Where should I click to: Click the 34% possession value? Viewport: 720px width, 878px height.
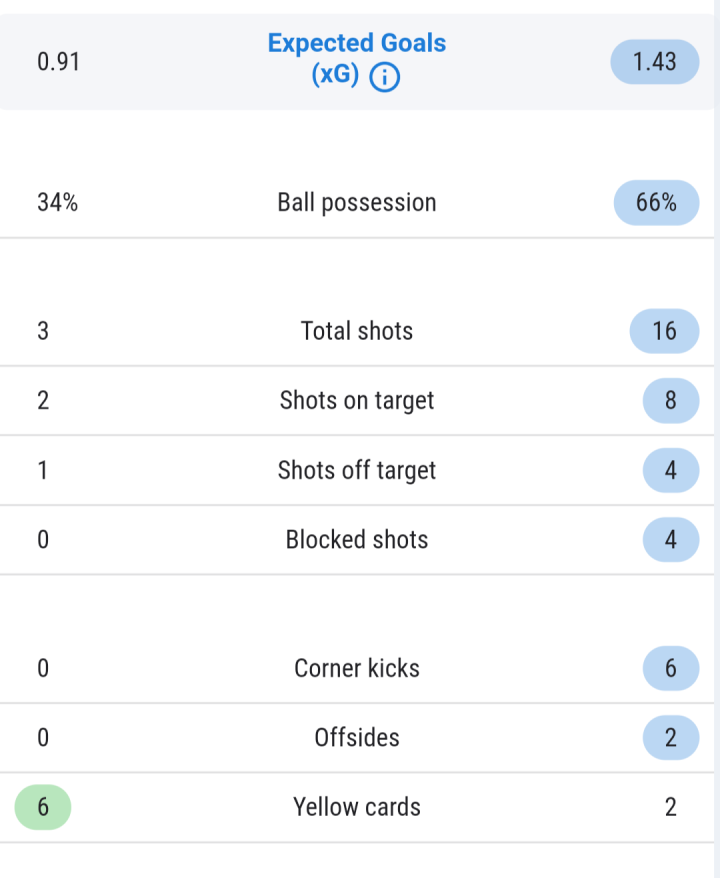click(58, 202)
